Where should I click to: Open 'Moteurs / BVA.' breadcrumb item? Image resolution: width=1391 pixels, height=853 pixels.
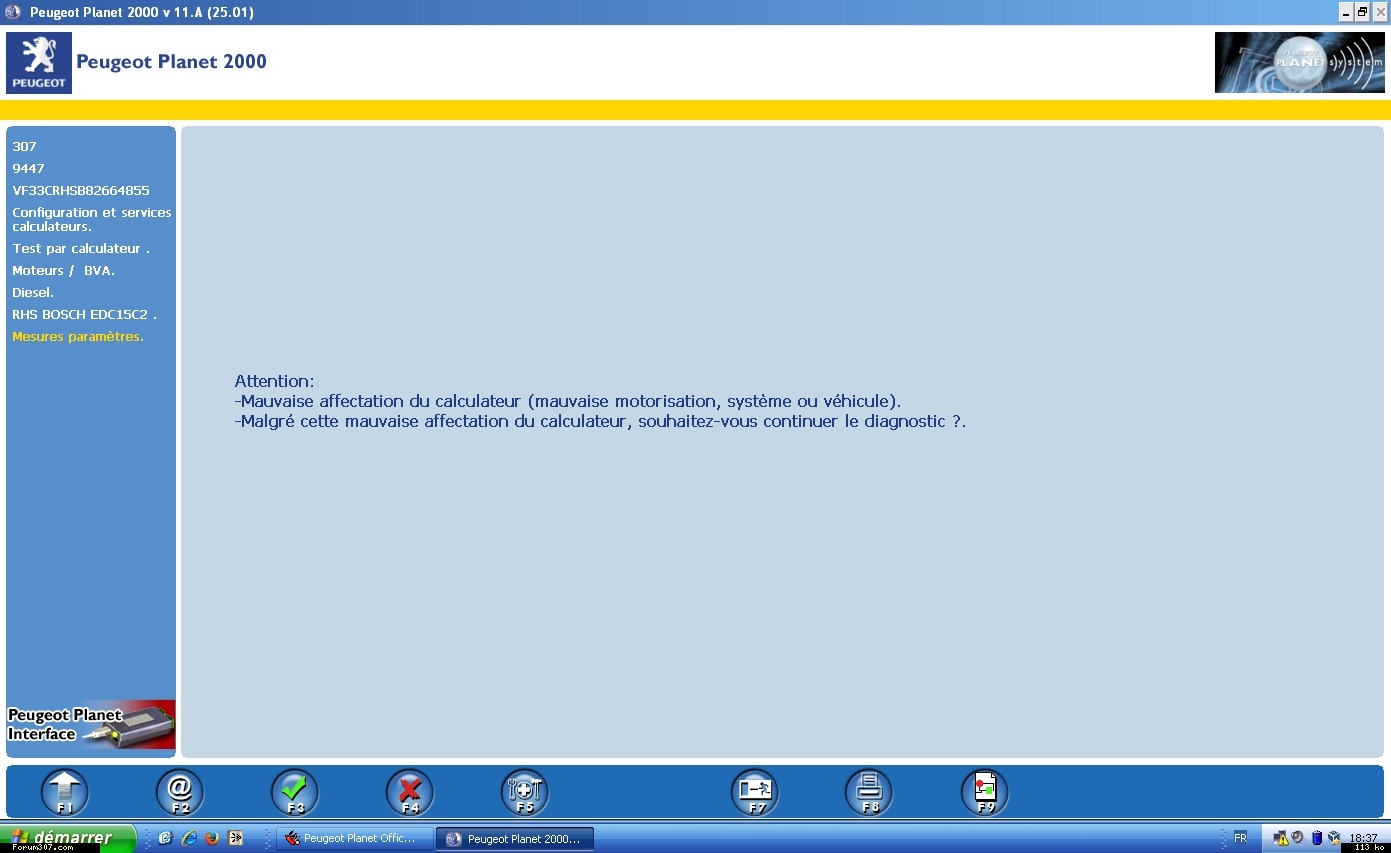(x=63, y=271)
